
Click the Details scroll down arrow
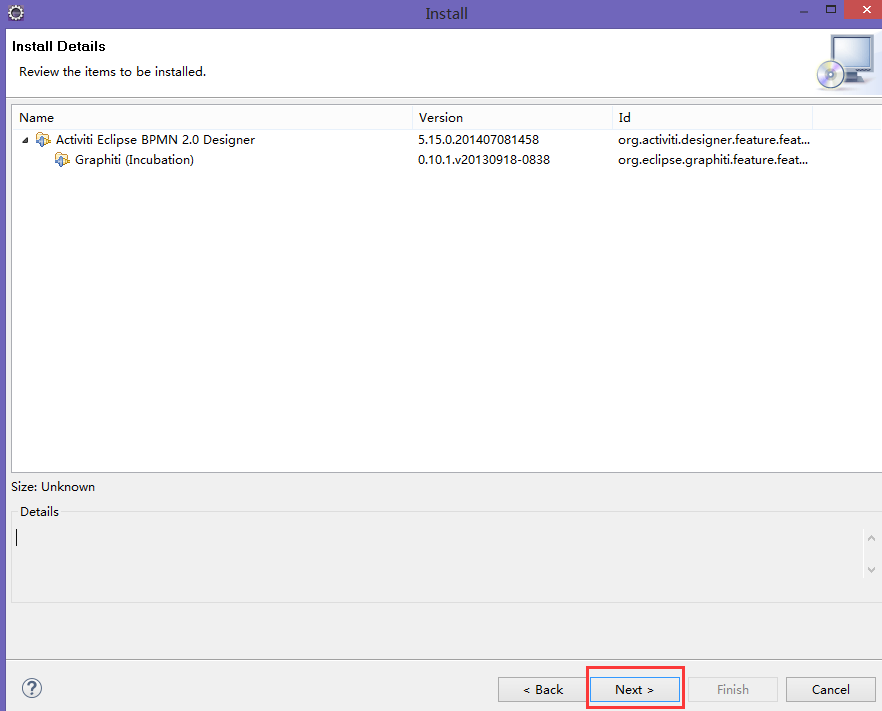[869, 568]
